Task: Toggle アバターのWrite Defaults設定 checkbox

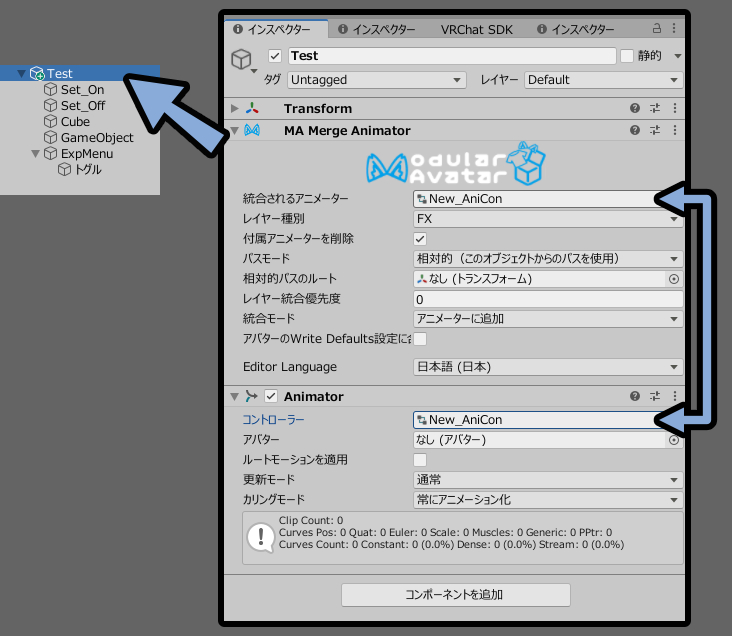Action: point(420,339)
